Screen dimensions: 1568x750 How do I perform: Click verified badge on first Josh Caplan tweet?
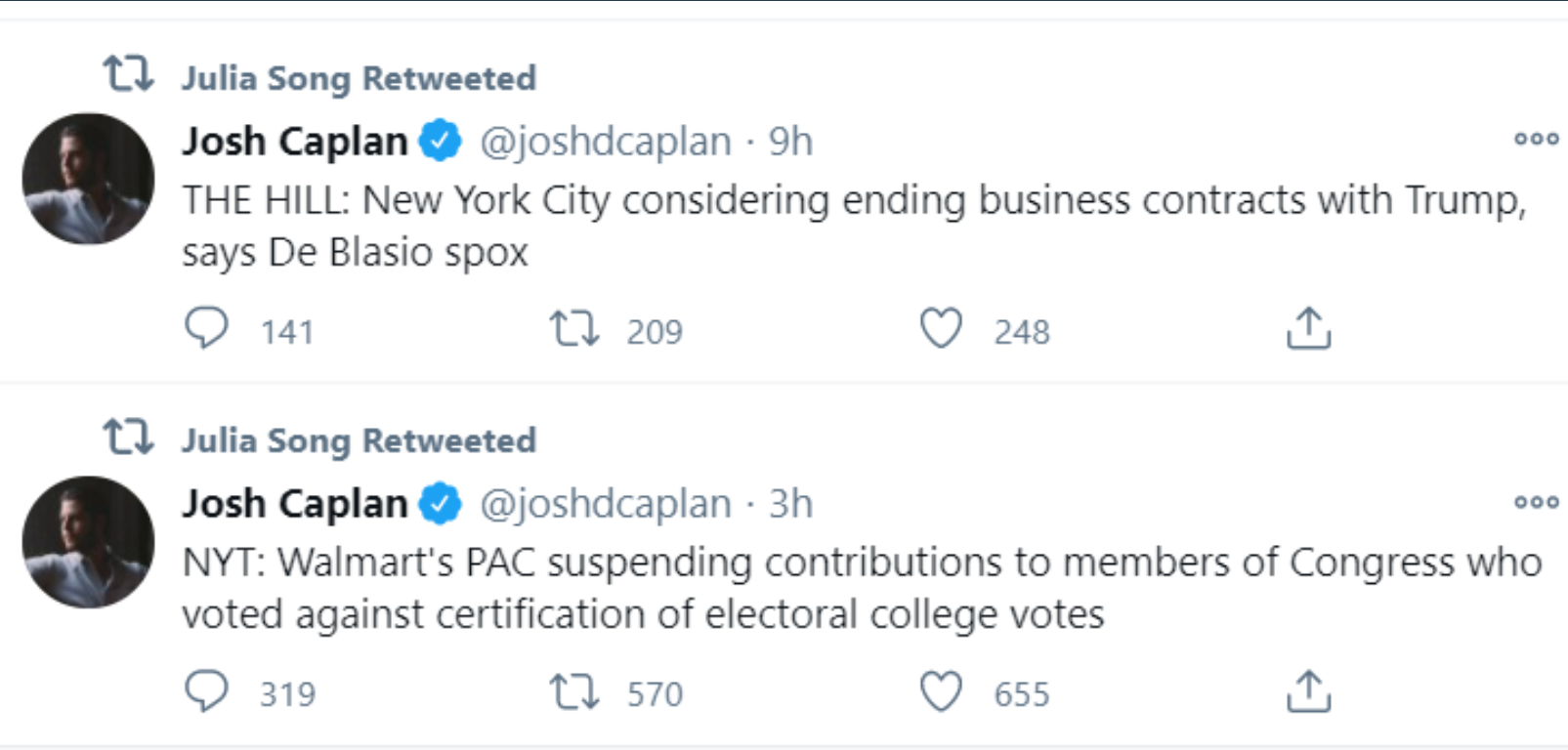pyautogui.click(x=441, y=141)
